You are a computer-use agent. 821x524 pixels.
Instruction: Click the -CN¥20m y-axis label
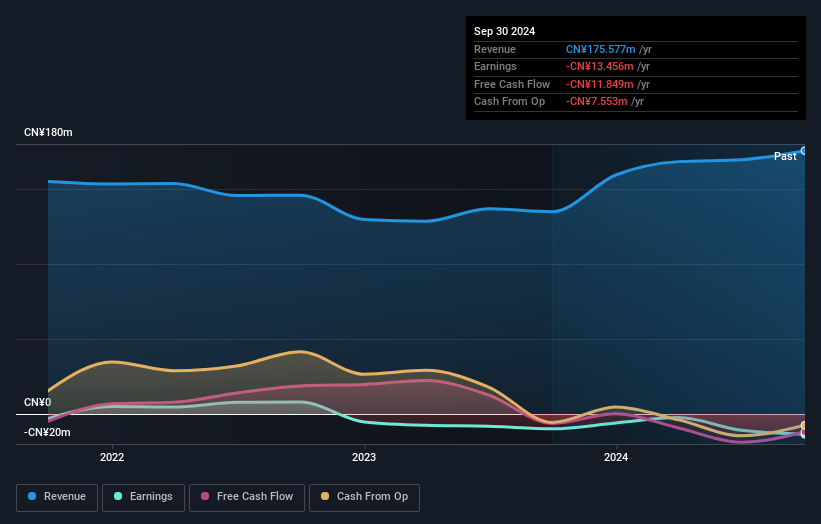coord(47,432)
